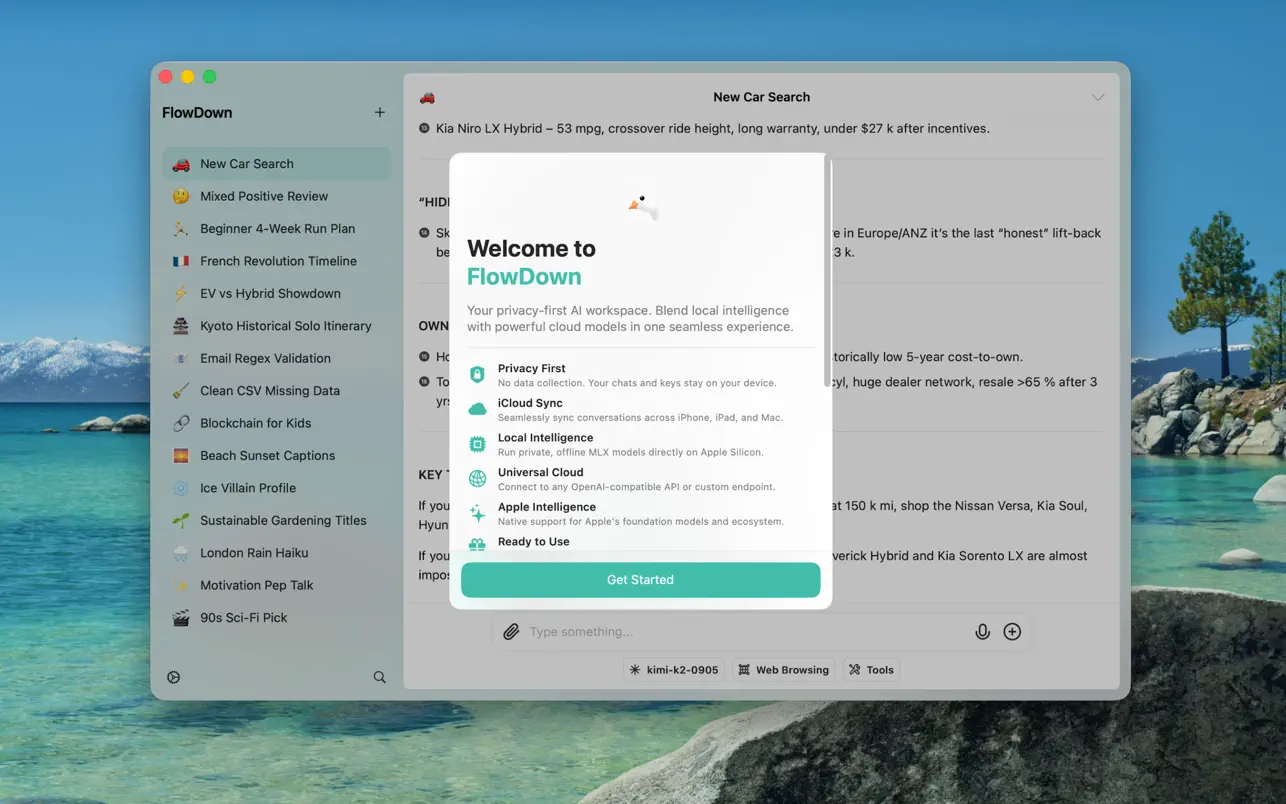This screenshot has width=1286, height=804.
Task: Click the circled plus icon in message box
Action: pos(1012,632)
